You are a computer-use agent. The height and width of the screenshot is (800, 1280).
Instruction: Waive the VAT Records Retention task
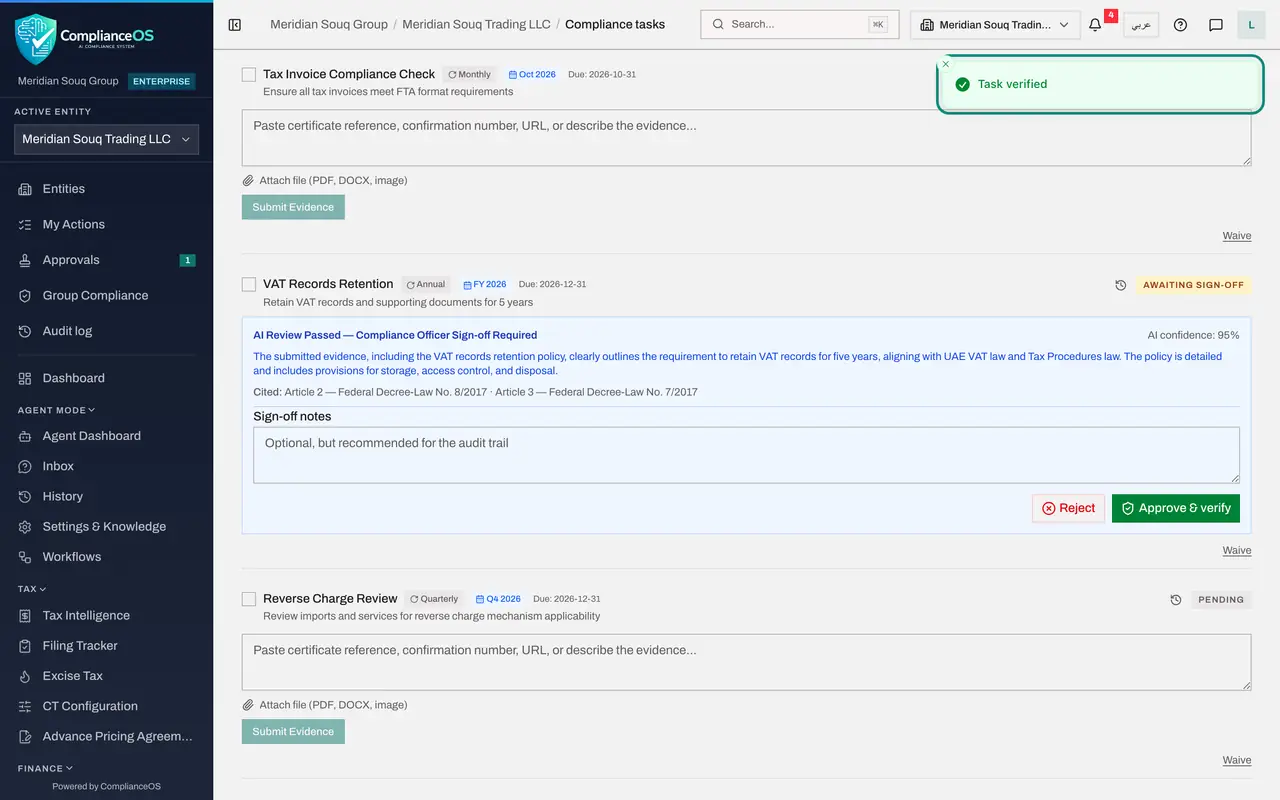[x=1237, y=550]
